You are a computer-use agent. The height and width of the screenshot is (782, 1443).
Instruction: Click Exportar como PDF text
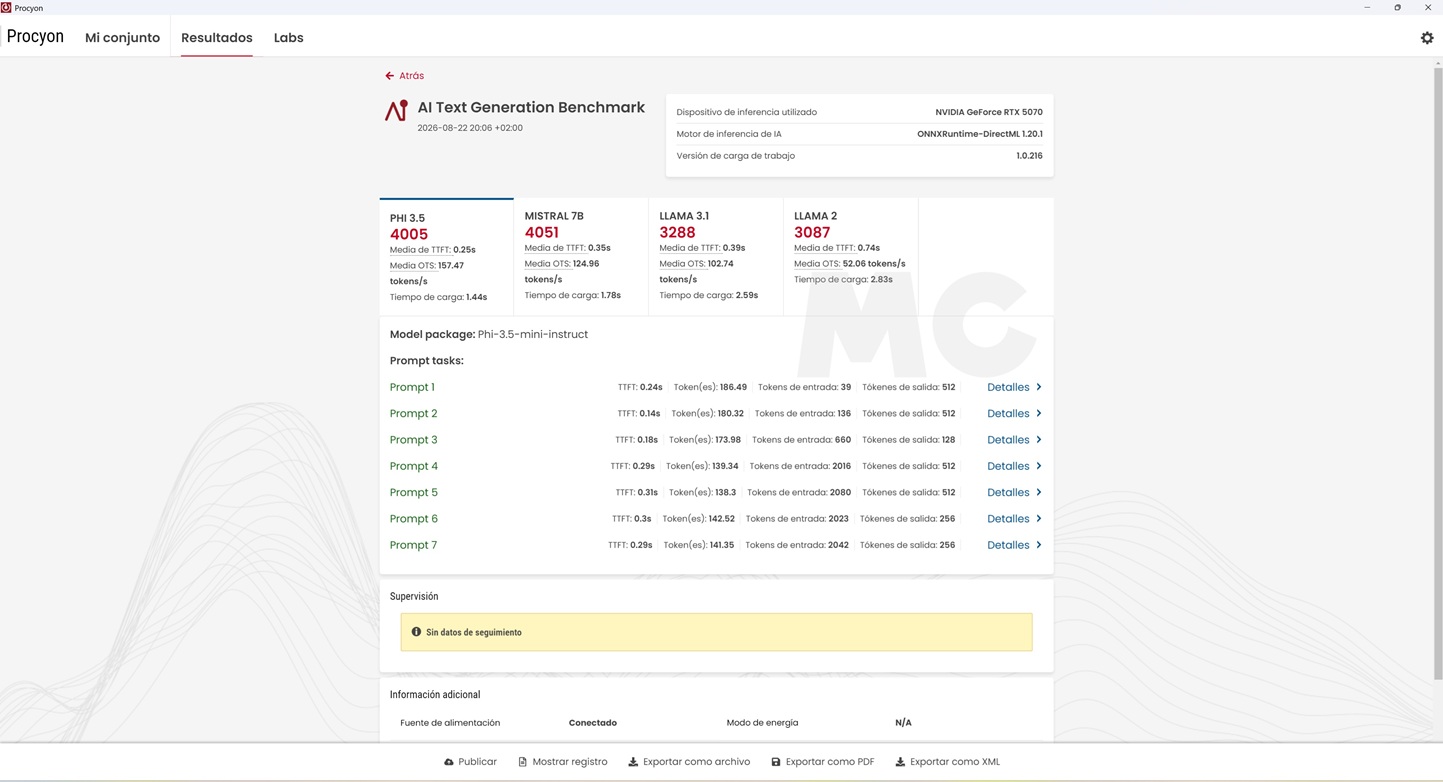tap(830, 762)
